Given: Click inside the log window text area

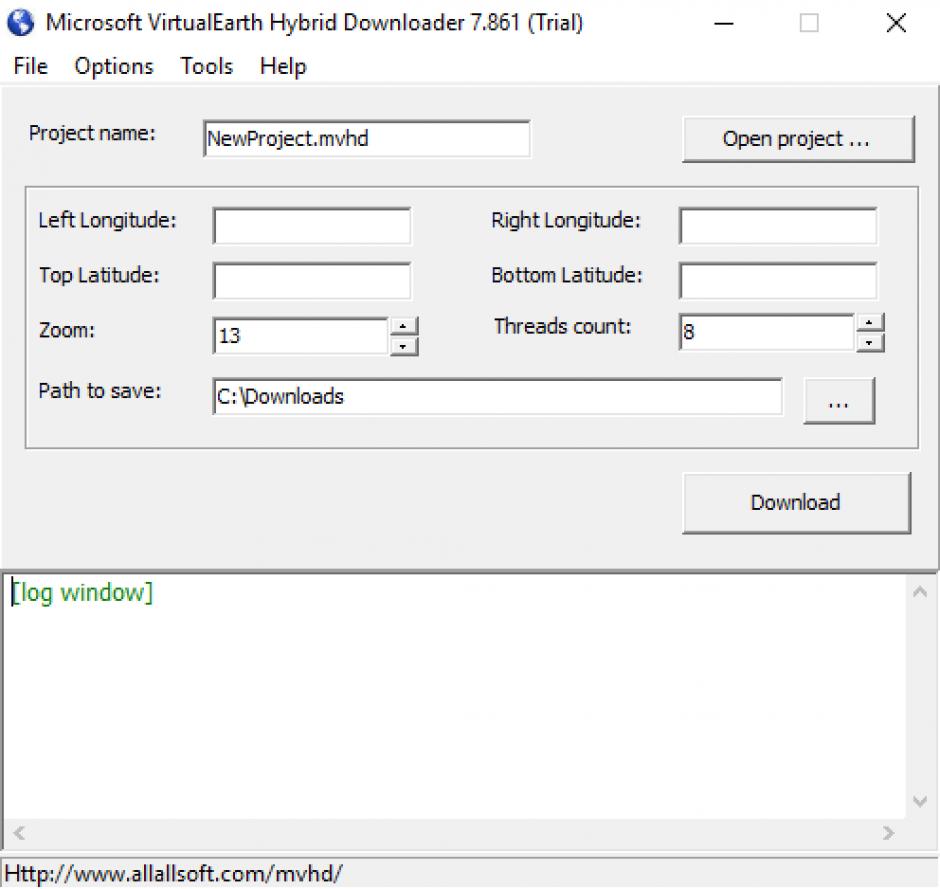Looking at the screenshot, I should point(456,697).
